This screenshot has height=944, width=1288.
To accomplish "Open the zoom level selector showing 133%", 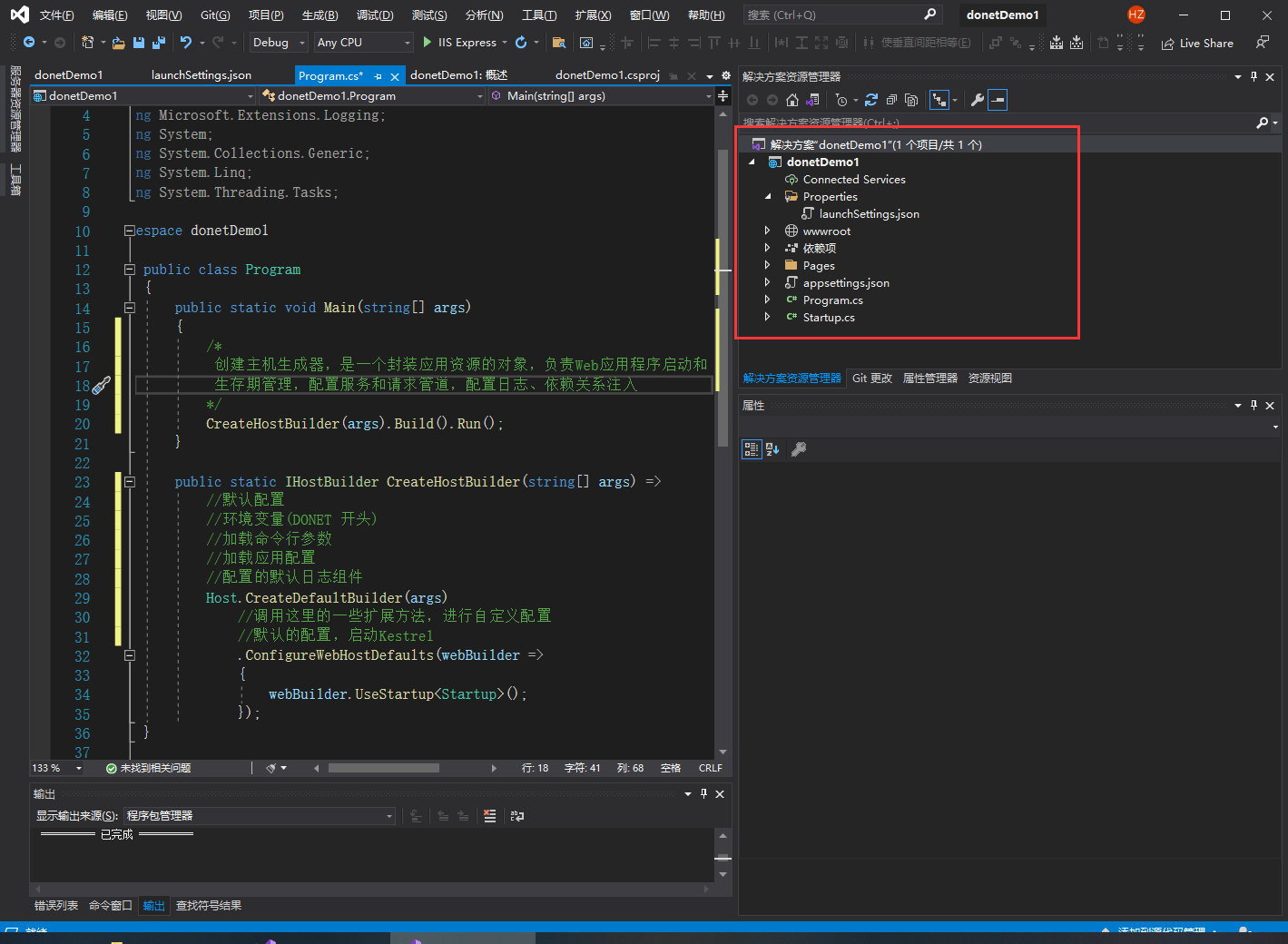I will coord(56,767).
